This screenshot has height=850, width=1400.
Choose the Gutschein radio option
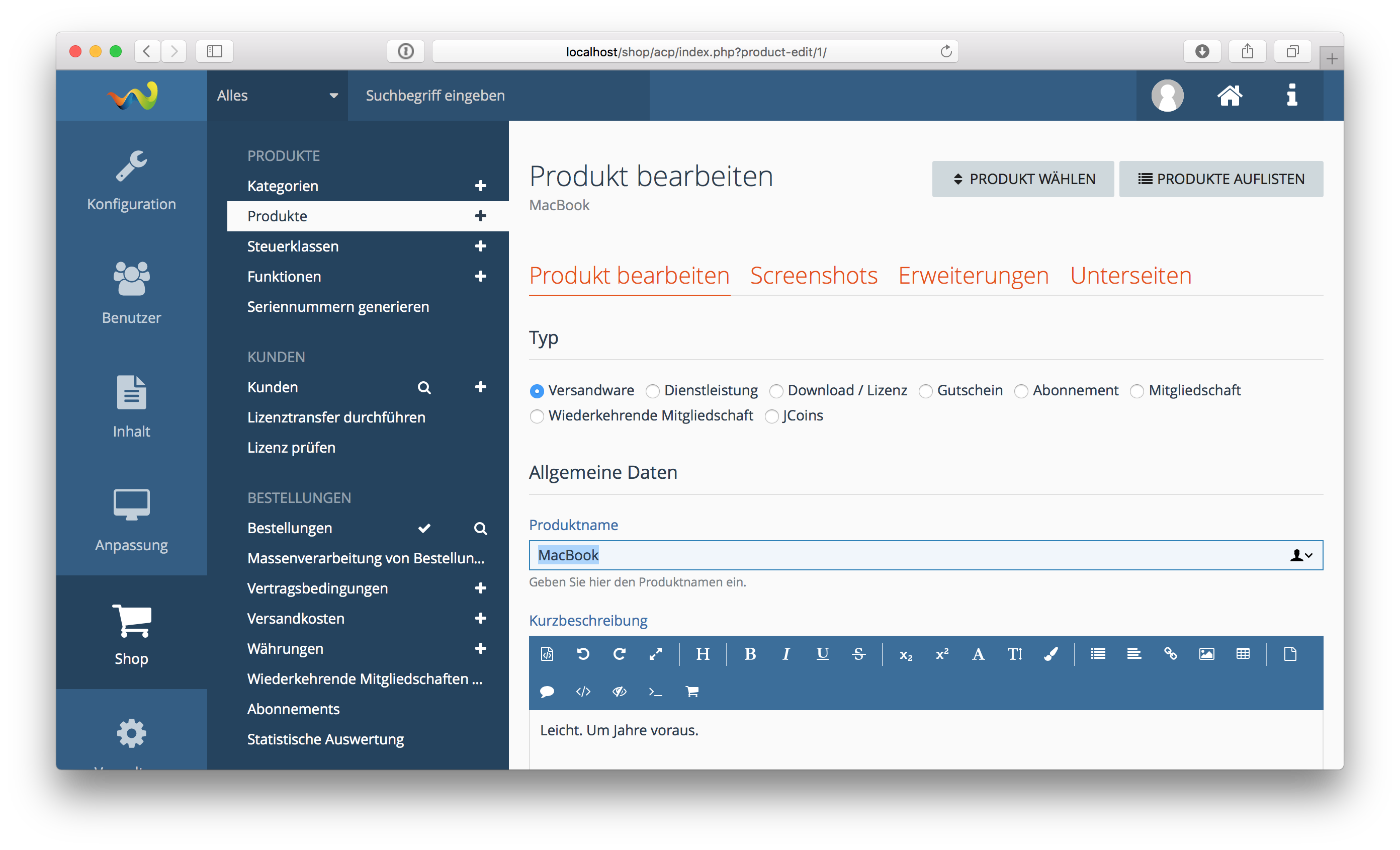(x=926, y=391)
